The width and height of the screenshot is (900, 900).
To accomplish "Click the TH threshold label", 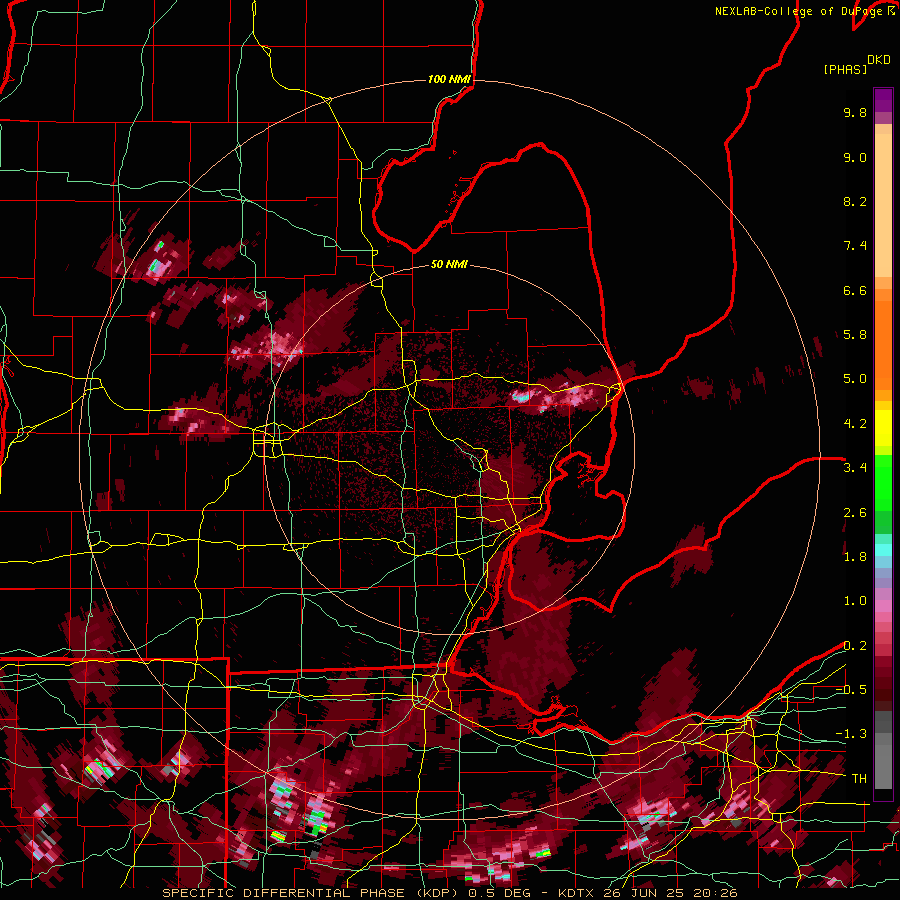I will pyautogui.click(x=859, y=779).
